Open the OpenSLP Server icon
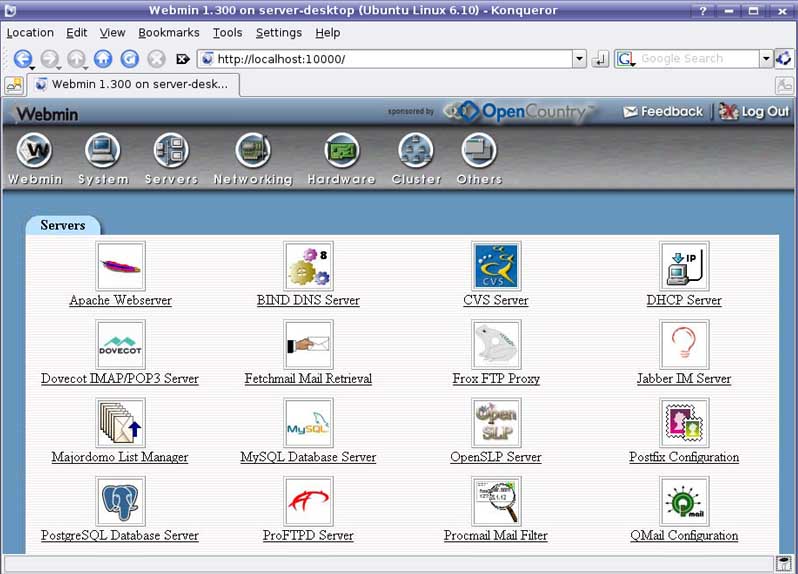The width and height of the screenshot is (798, 574). tap(496, 423)
